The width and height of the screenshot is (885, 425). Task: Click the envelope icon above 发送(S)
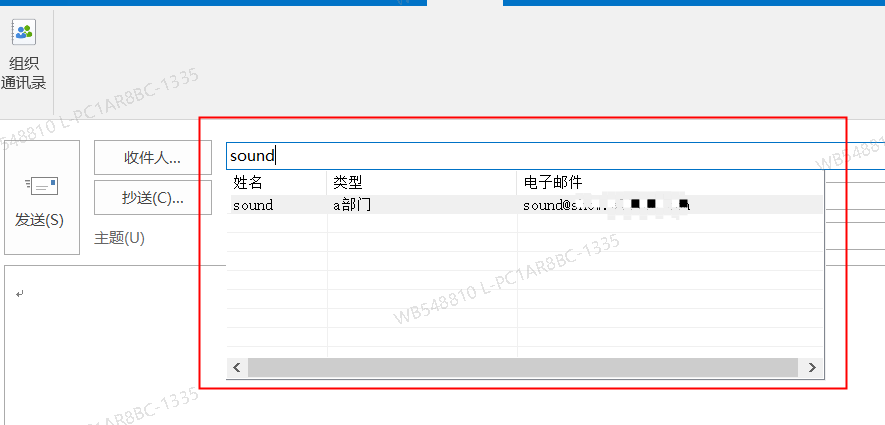point(41,186)
